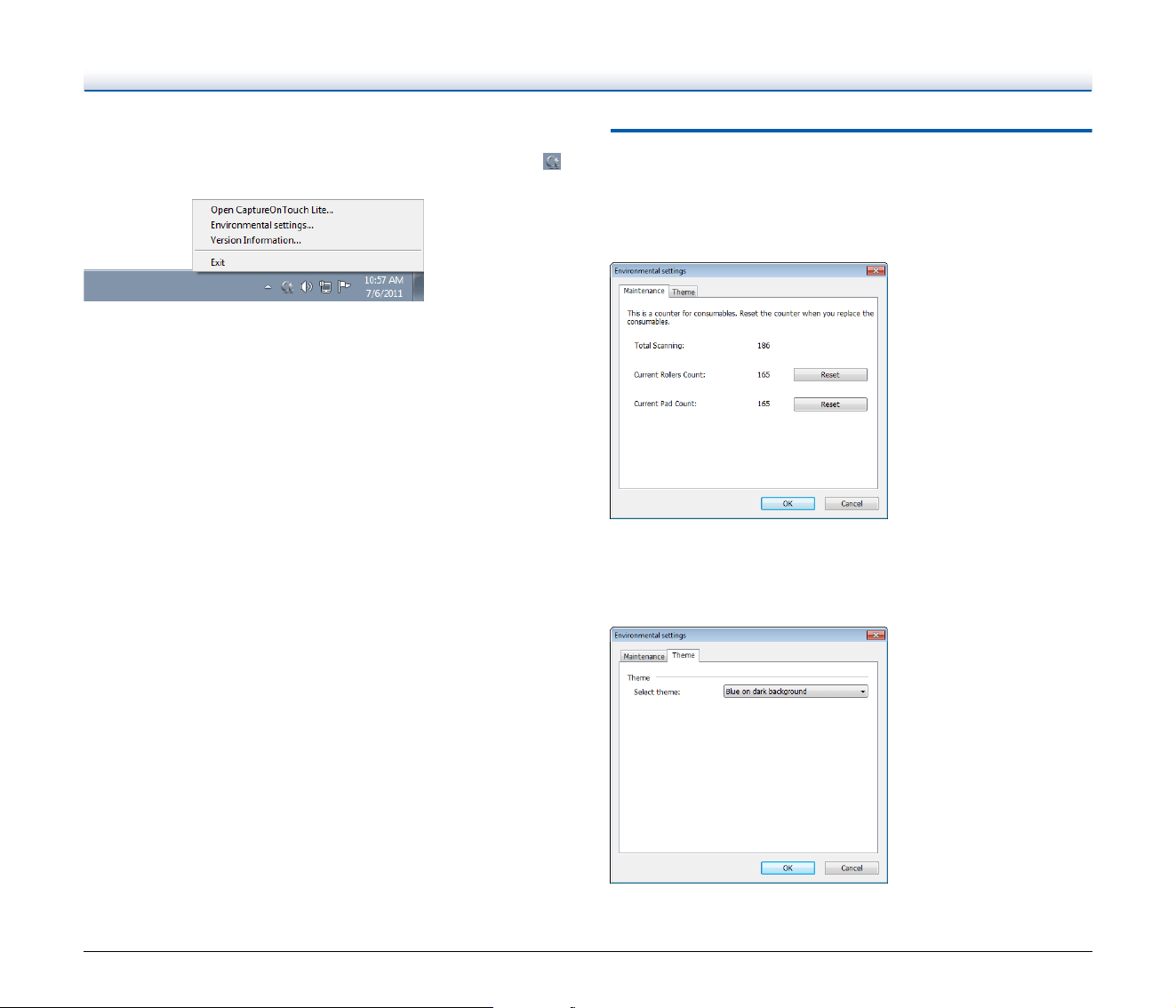This screenshot has width=1176, height=1008.
Task: Click CaptureOnTouch icon beside page header
Action: [x=552, y=161]
